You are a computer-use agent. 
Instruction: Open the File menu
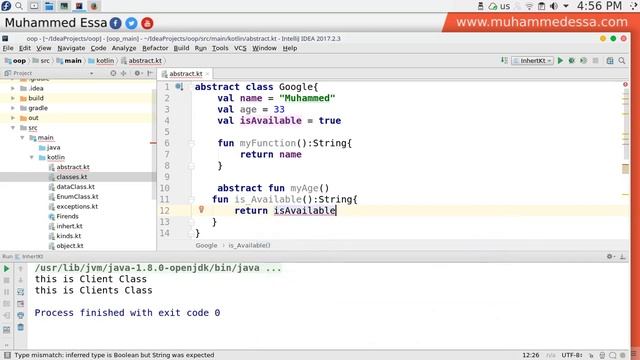point(8,48)
